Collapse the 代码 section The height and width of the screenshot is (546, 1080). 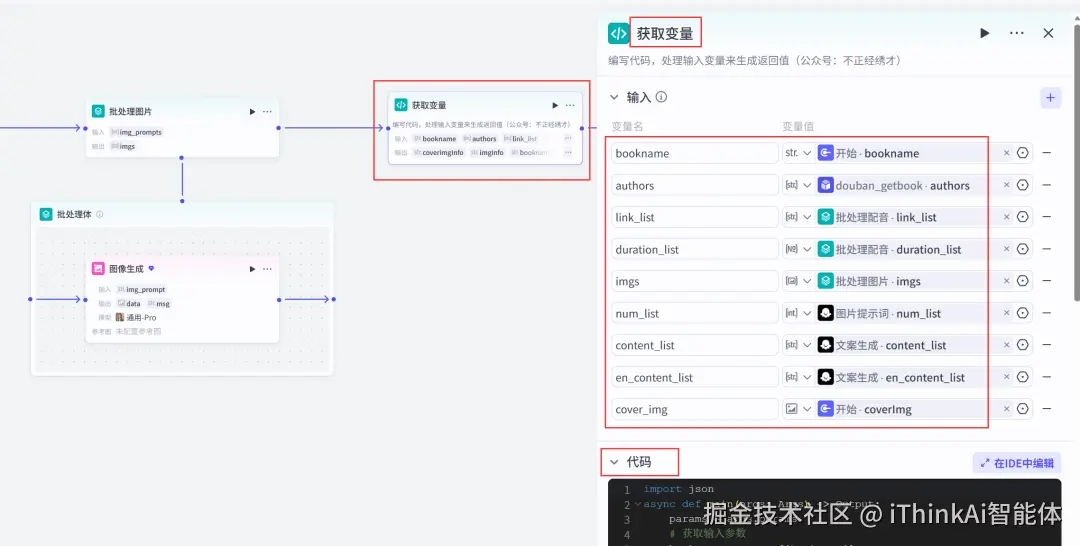[614, 462]
